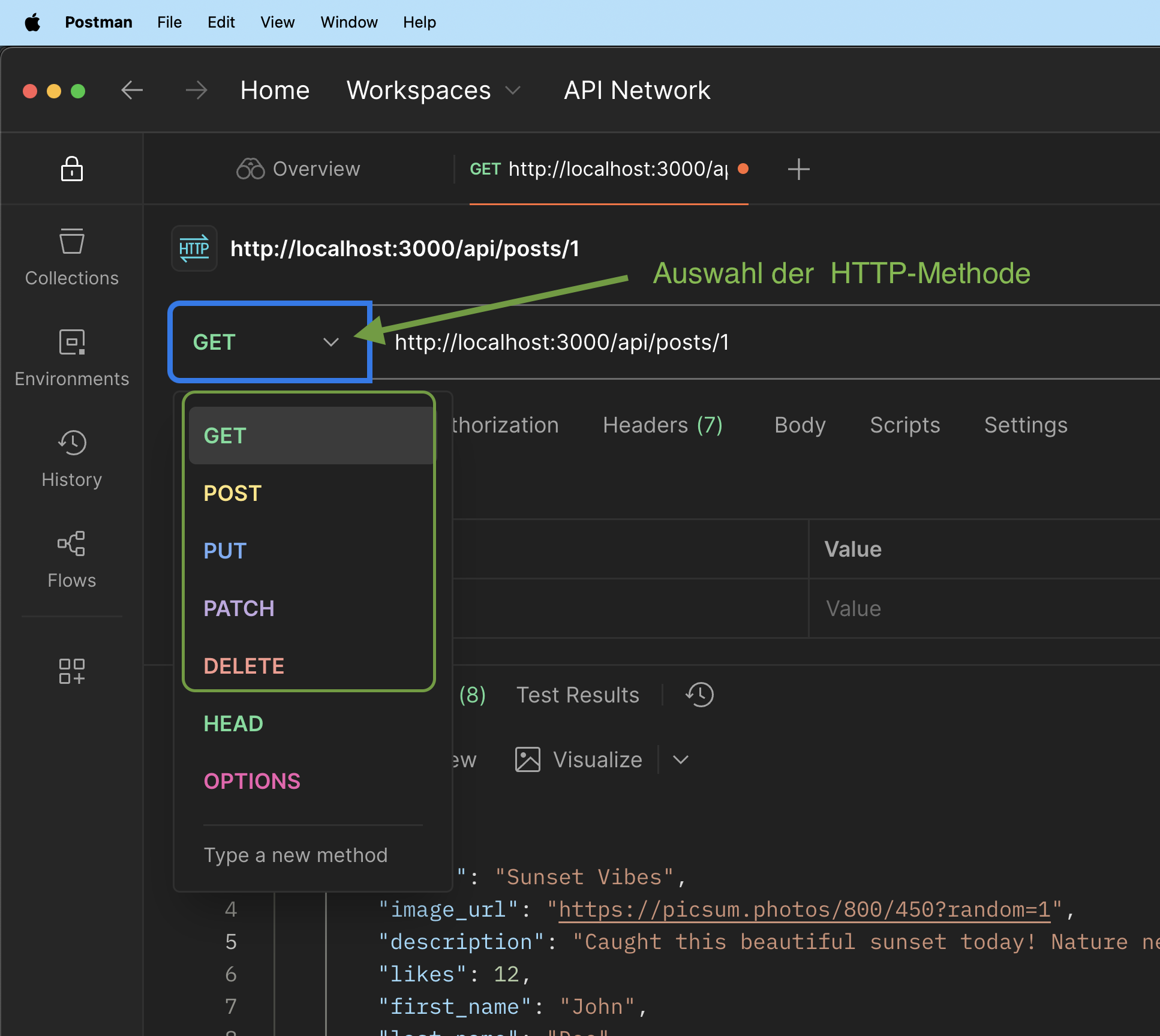Open the picsum.photos image URL link
This screenshot has width=1160, height=1036.
coord(804,909)
